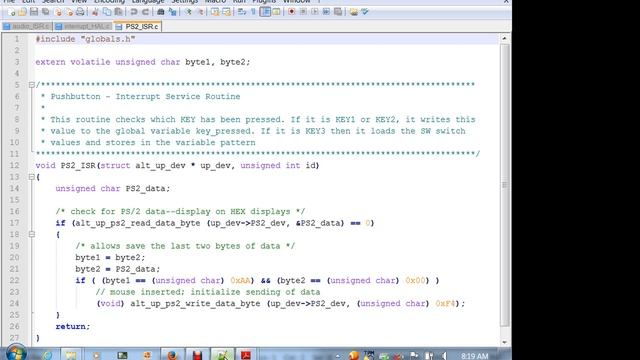
Task: Click the Replace toolbar icon
Action: [x=172, y=12]
